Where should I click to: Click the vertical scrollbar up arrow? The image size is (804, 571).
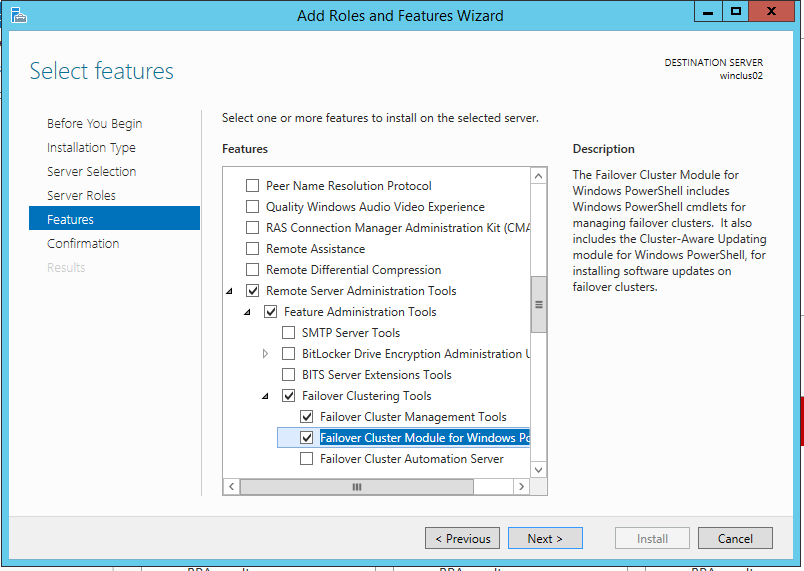[539, 176]
